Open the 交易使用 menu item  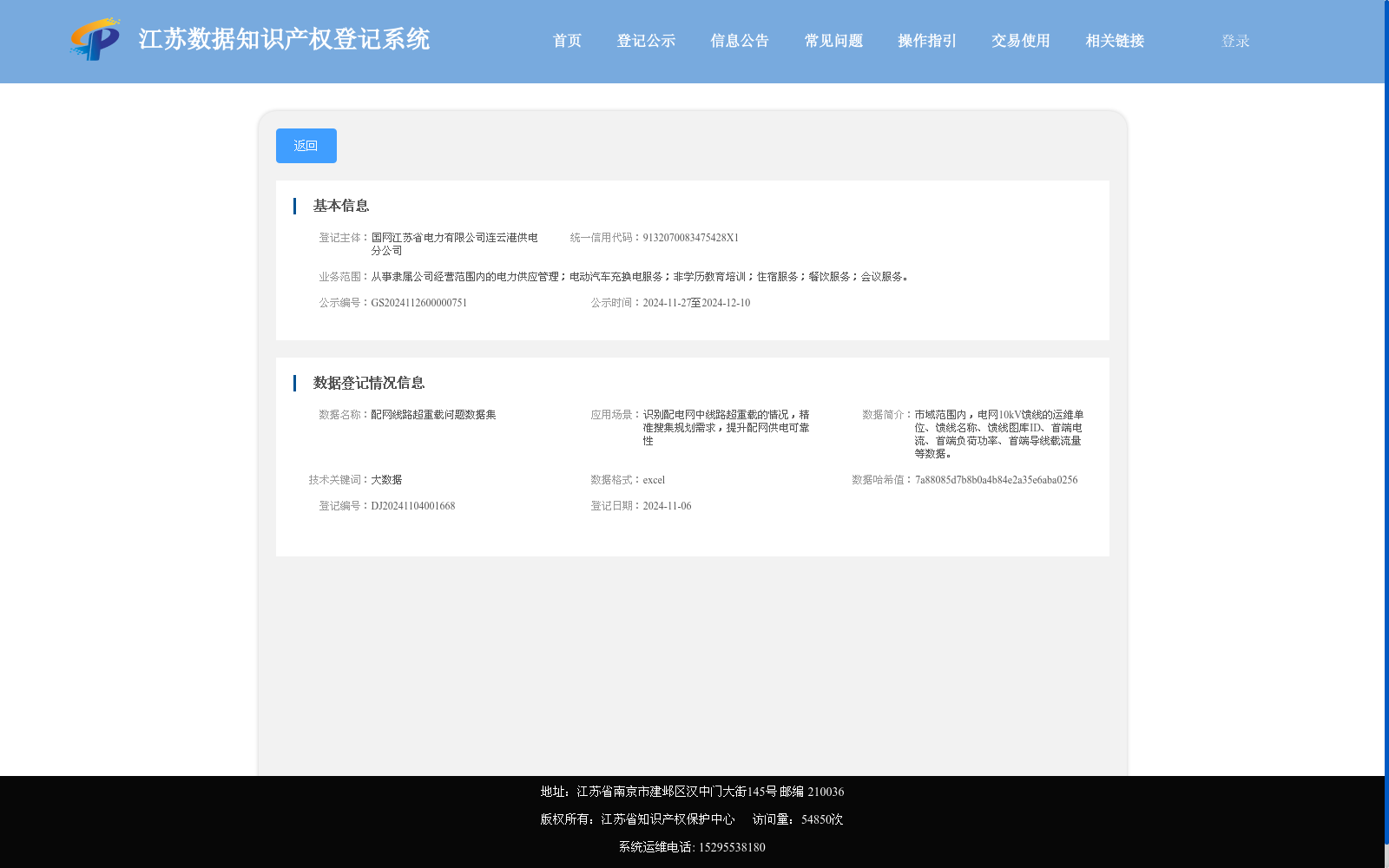(x=1021, y=41)
